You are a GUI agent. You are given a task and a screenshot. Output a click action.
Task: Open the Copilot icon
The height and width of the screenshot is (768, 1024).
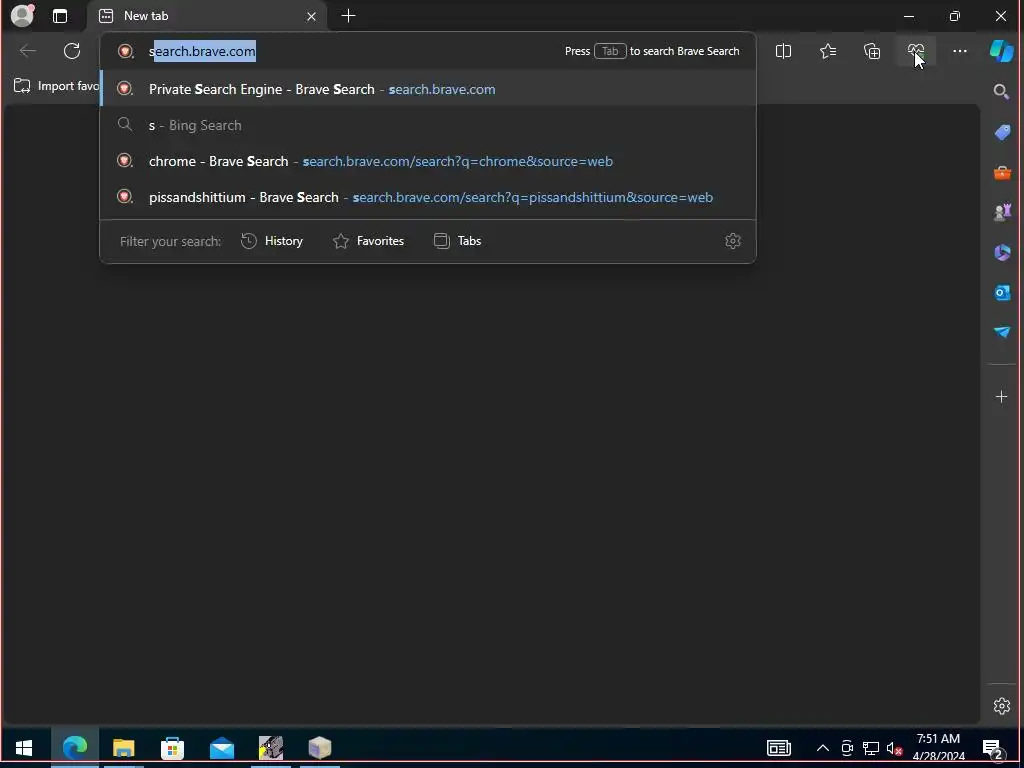pos(1001,51)
